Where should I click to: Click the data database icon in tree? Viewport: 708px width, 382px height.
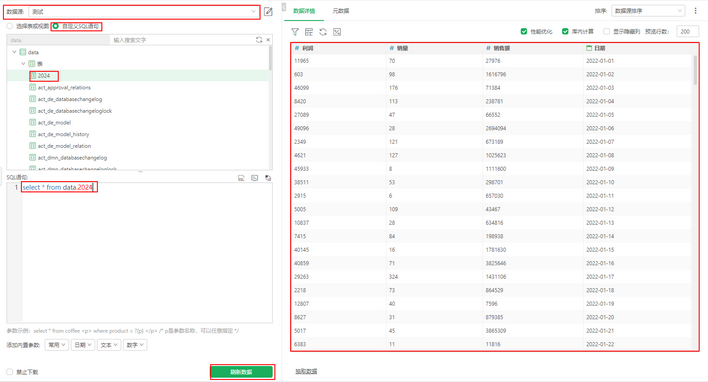click(x=23, y=52)
